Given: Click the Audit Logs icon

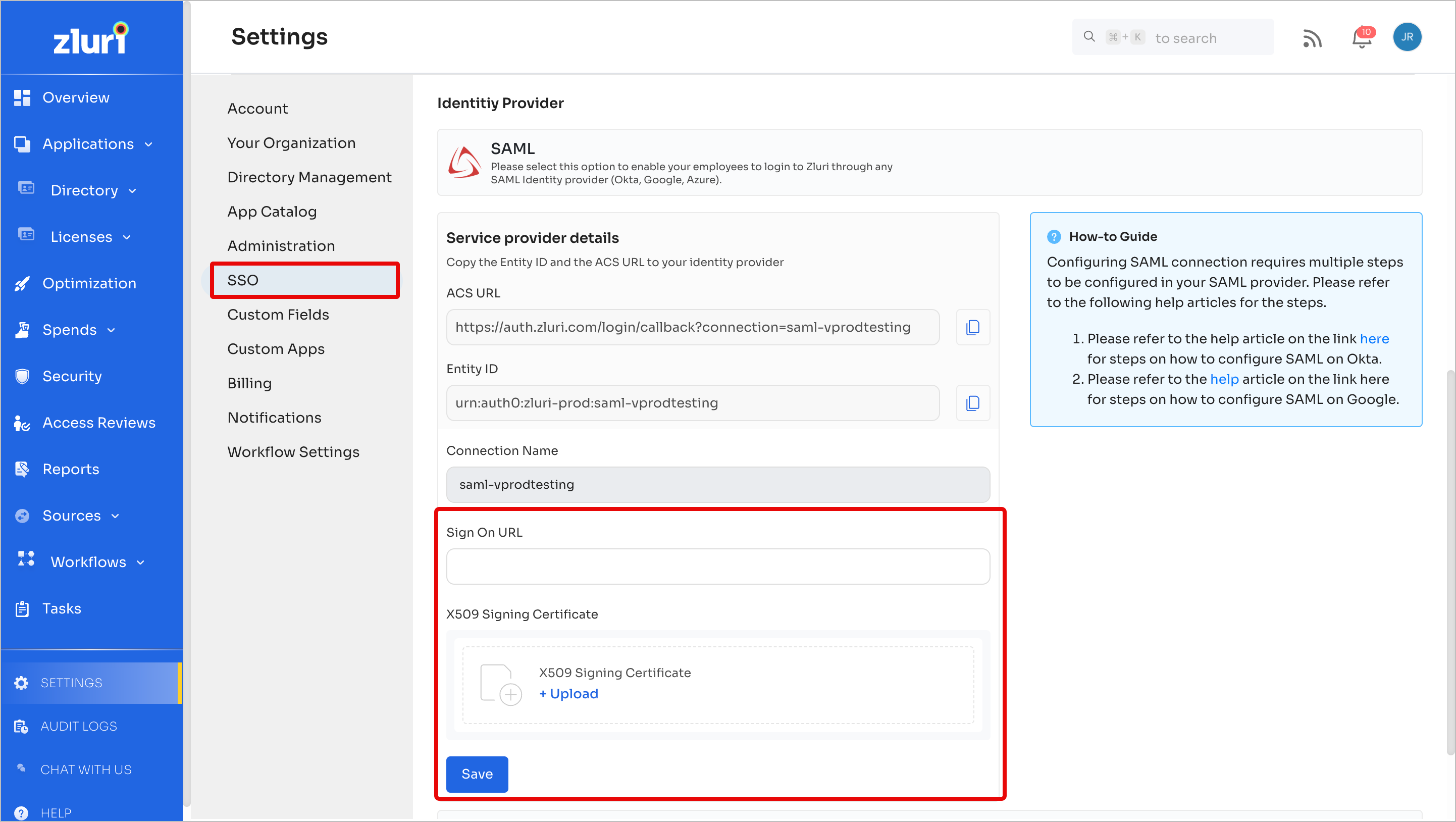Looking at the screenshot, I should [22, 727].
